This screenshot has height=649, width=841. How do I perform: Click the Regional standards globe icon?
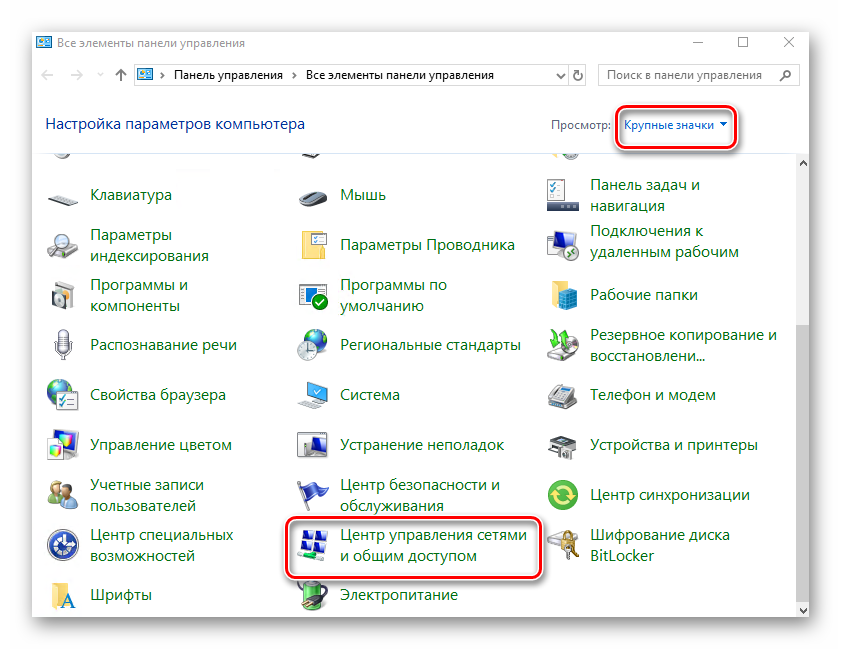click(312, 344)
